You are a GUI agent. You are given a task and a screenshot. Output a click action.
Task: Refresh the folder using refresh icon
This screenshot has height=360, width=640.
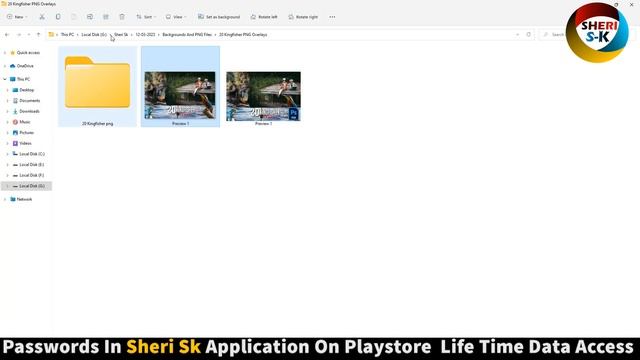[529, 35]
